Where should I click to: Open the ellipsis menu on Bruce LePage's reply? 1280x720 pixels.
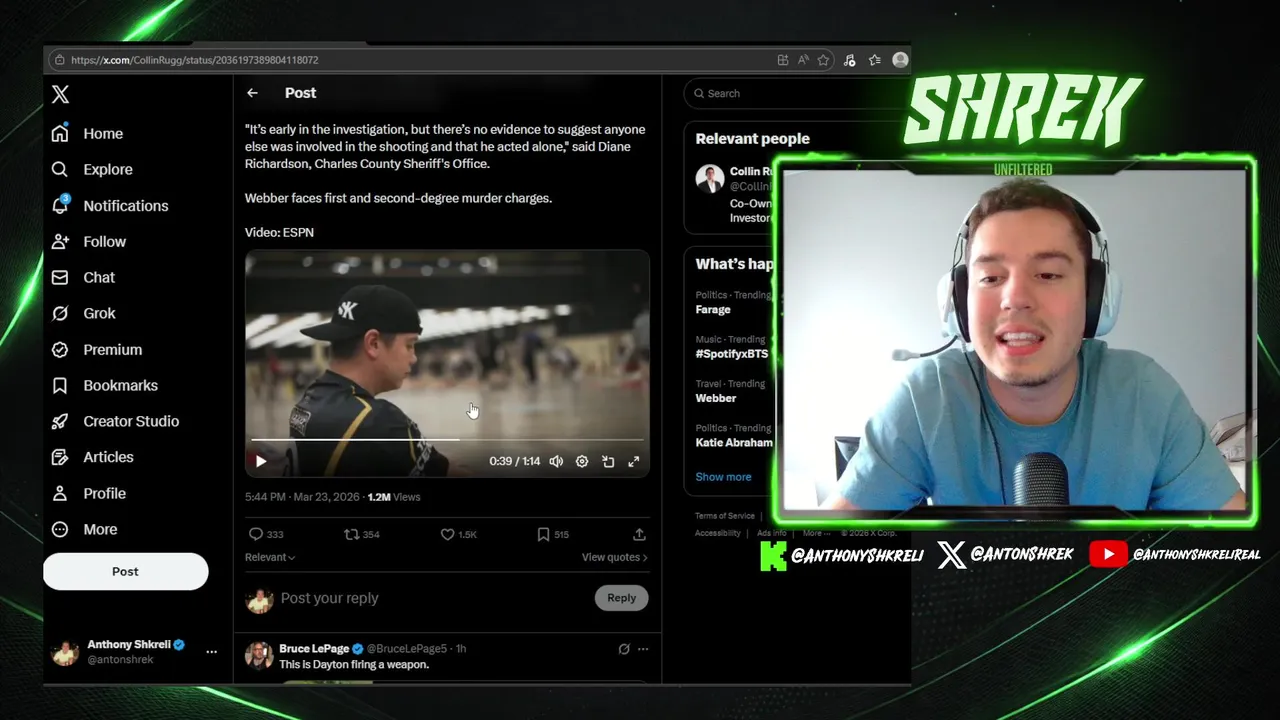643,649
